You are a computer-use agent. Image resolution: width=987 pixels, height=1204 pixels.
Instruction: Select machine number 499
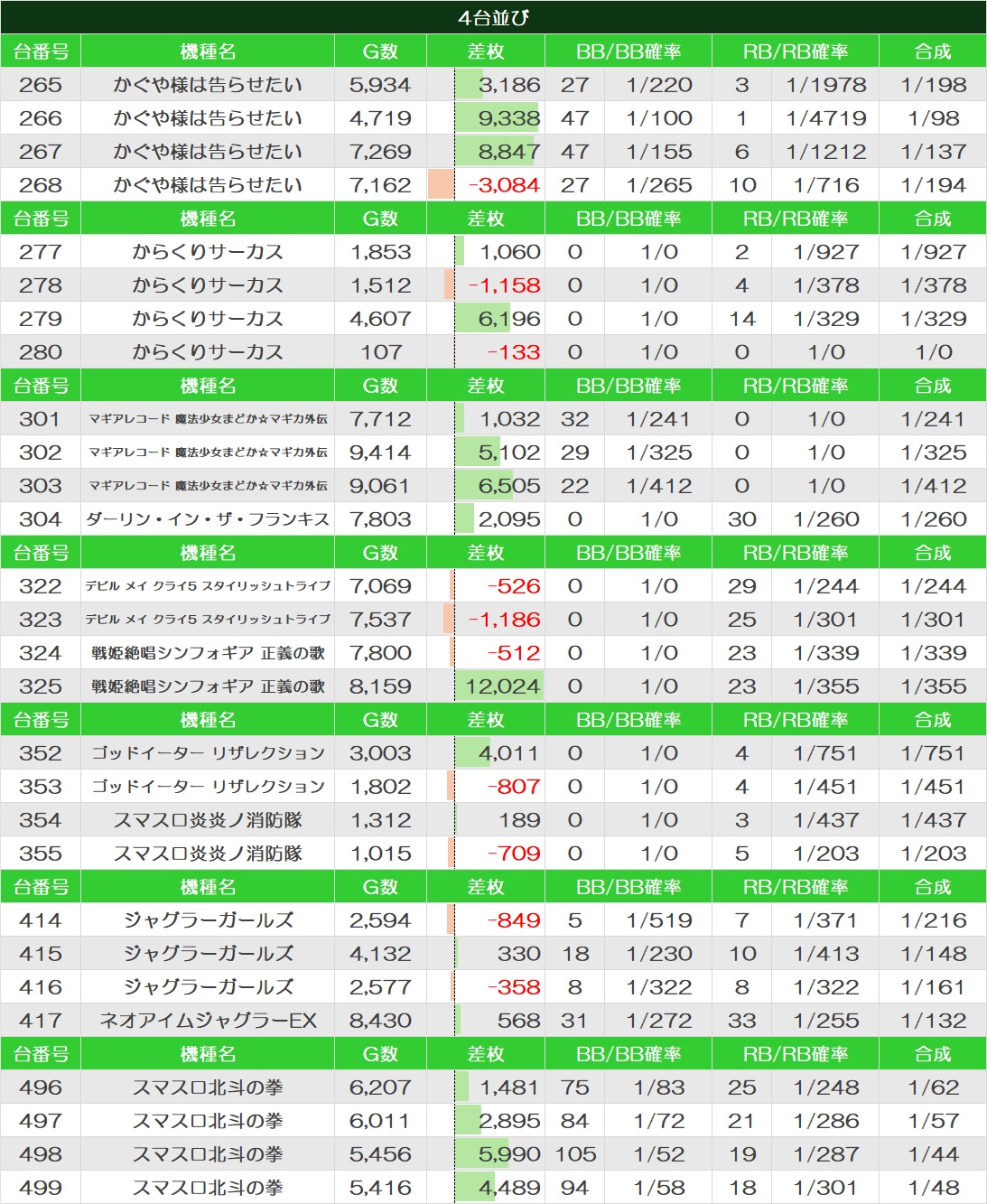coord(41,1188)
